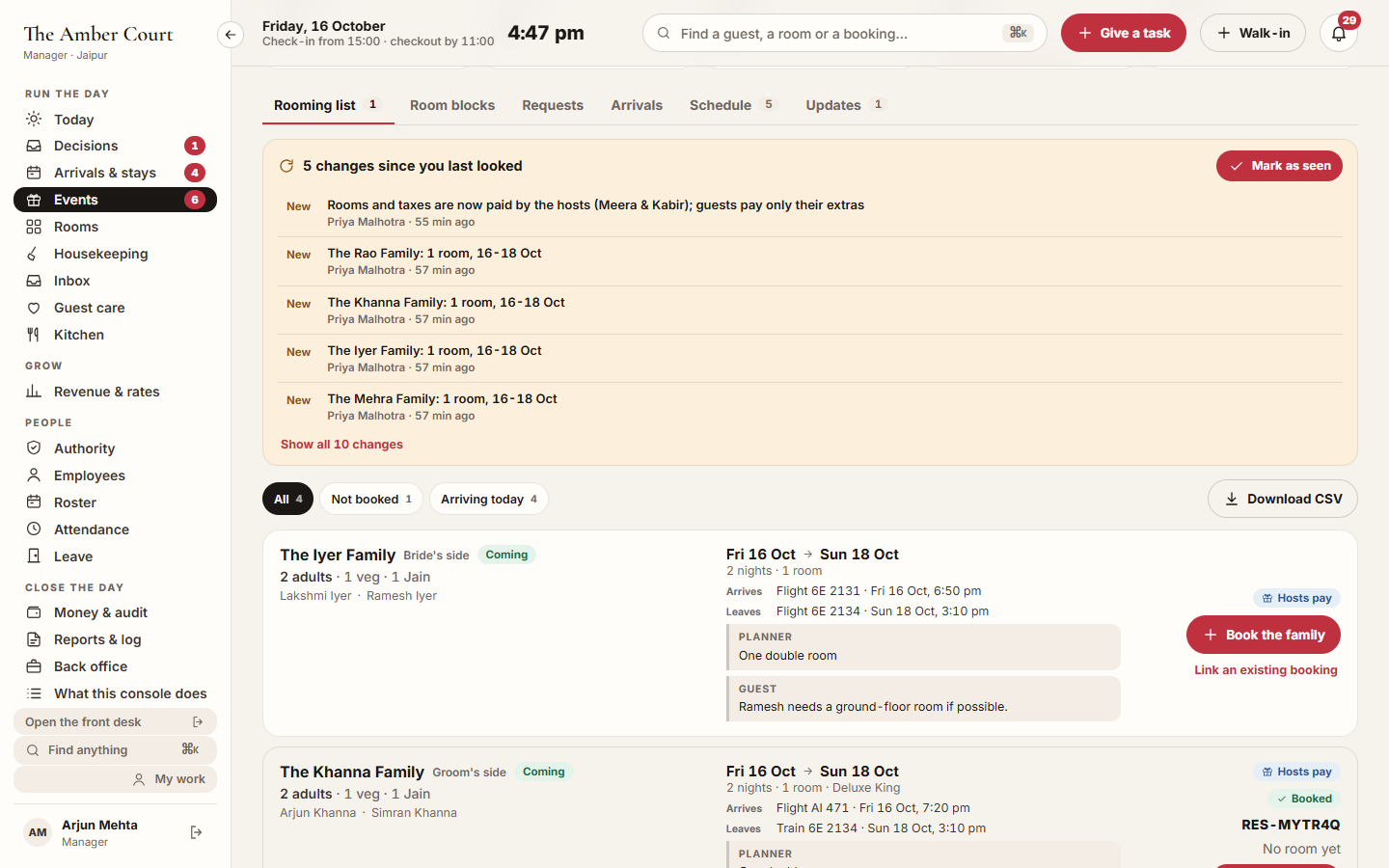
Task: Filter by Arriving today
Action: coord(489,499)
